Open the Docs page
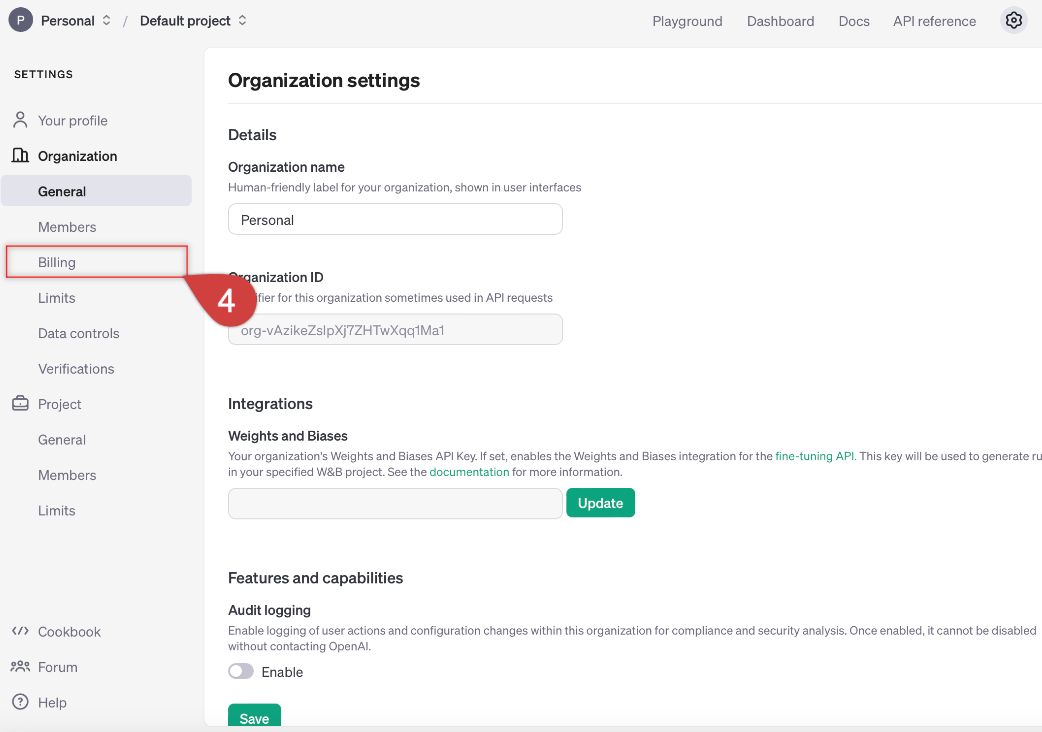 tap(854, 21)
